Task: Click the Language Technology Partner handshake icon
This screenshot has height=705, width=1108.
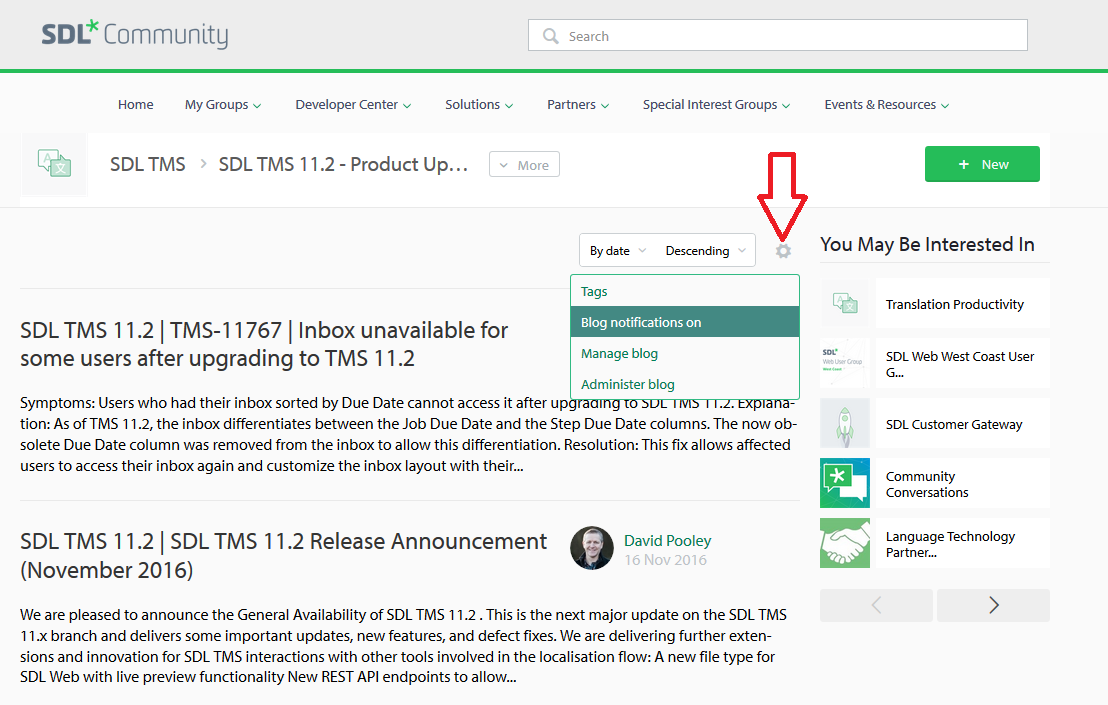Action: pos(845,543)
